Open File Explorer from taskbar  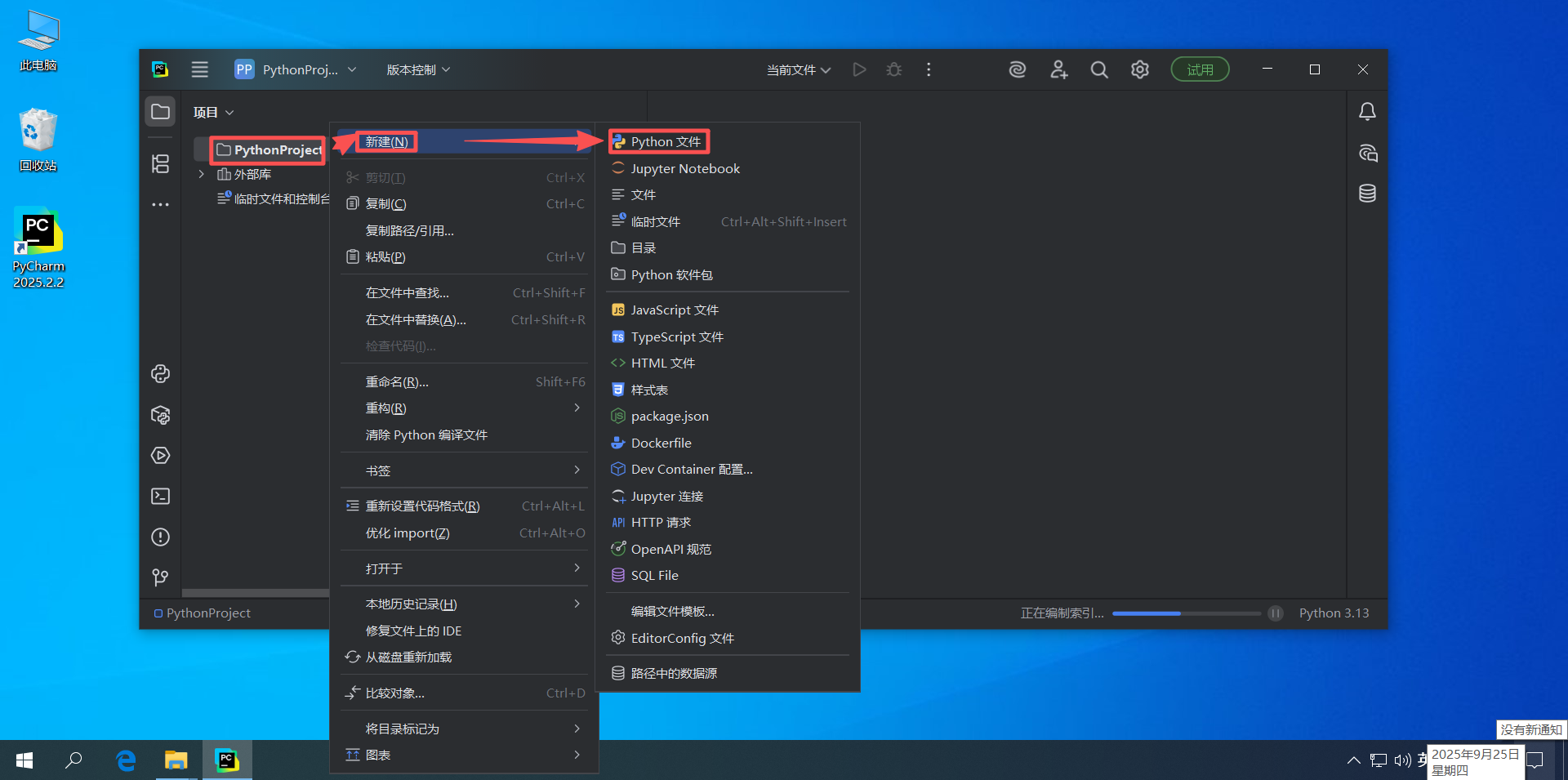coord(176,760)
